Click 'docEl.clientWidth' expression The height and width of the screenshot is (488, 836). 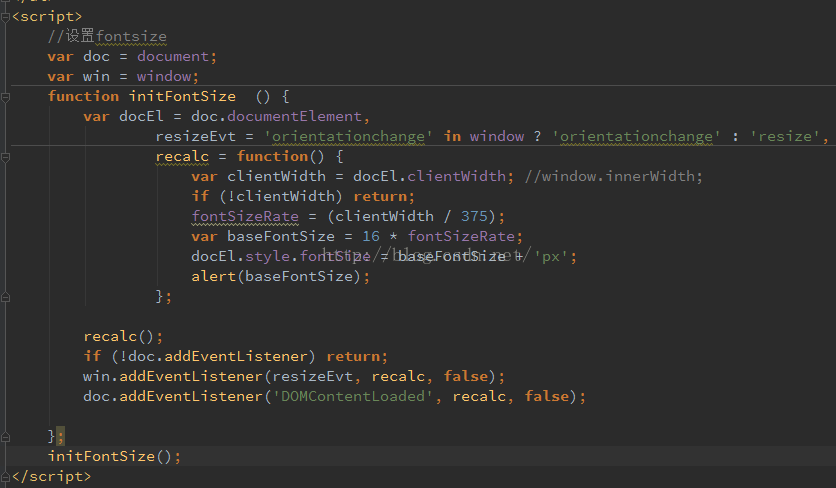pyautogui.click(x=429, y=177)
